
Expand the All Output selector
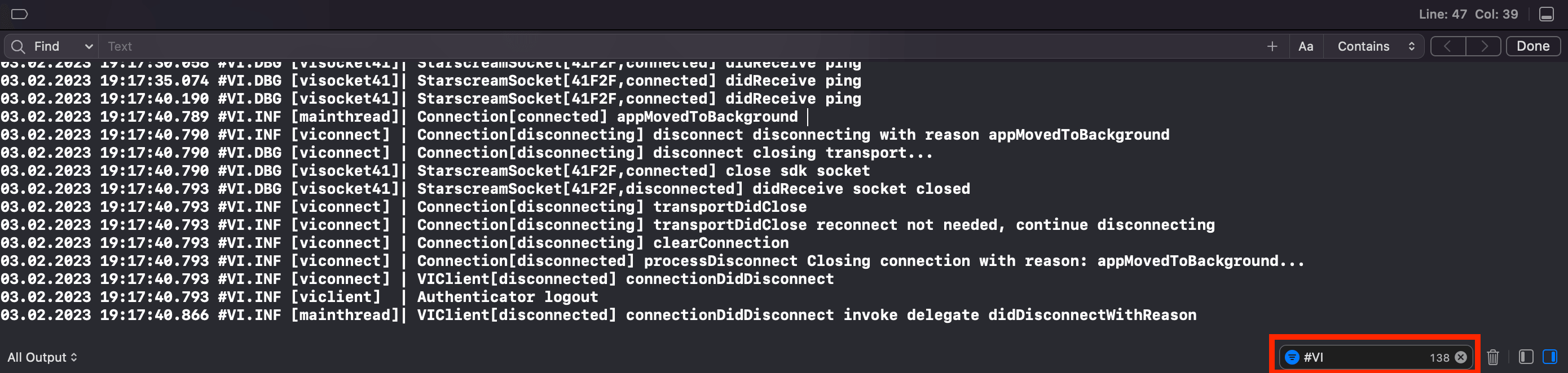click(42, 357)
